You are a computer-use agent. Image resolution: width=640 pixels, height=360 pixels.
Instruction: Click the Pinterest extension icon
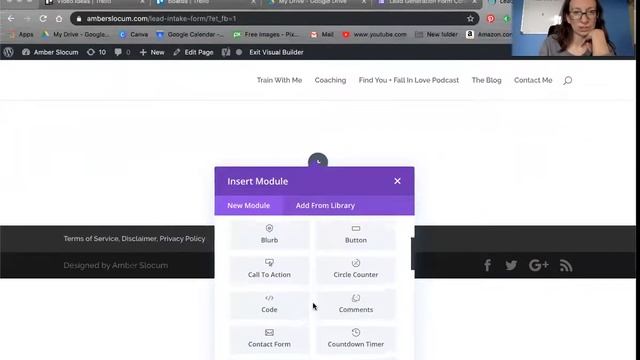(x=491, y=18)
